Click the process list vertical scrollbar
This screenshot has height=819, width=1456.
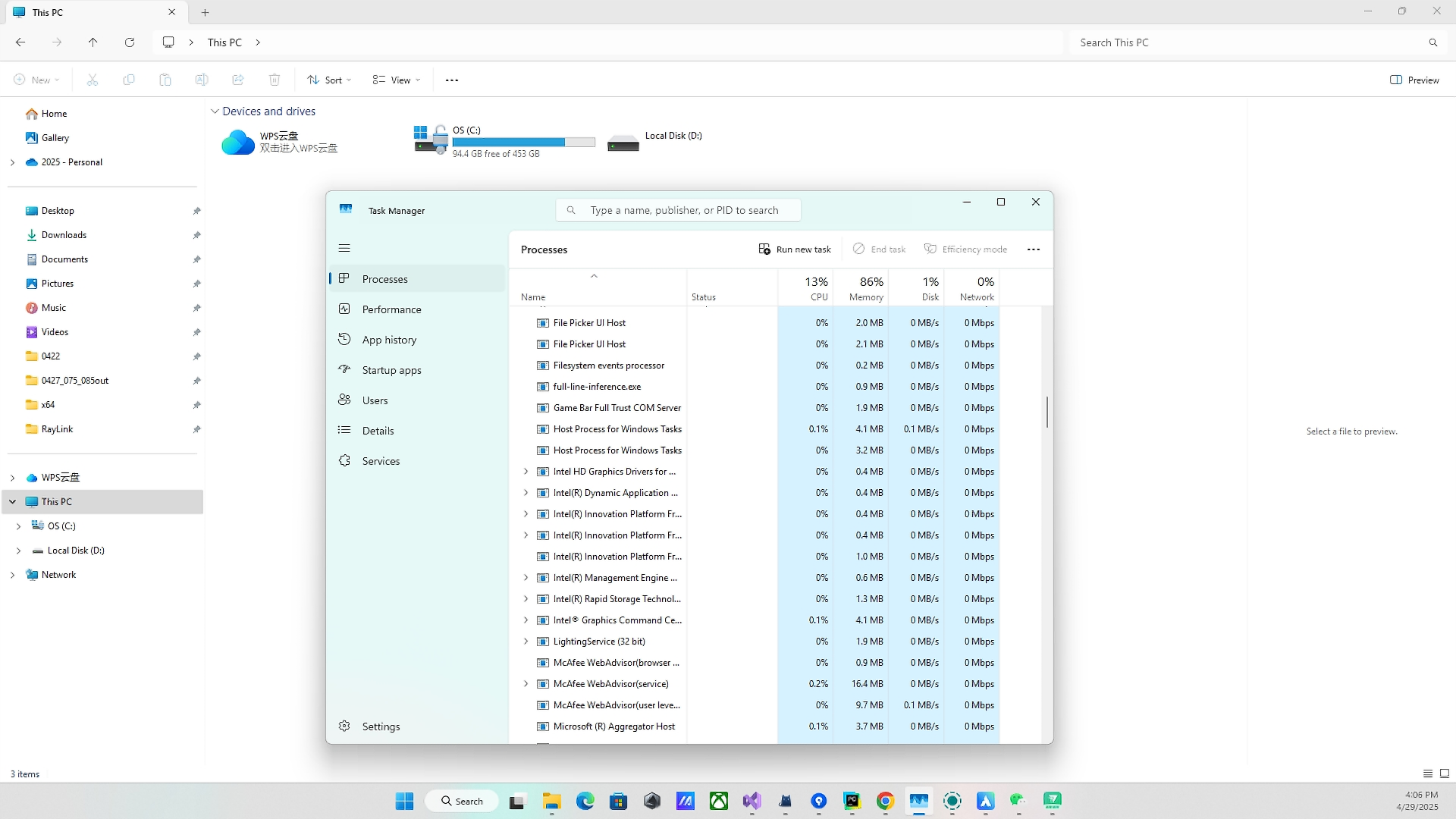(x=1047, y=412)
